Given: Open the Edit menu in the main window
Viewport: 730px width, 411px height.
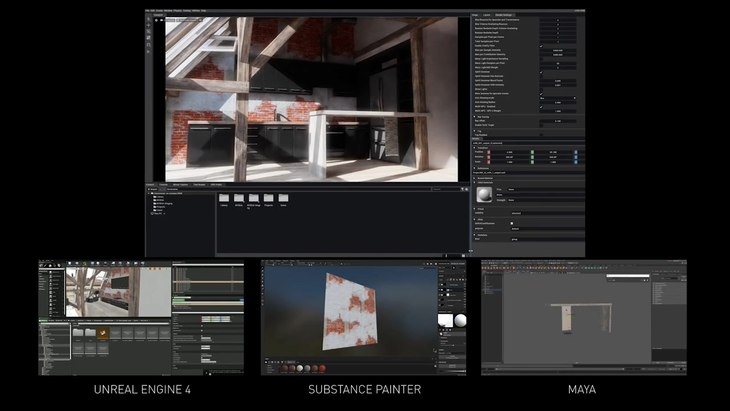Looking at the screenshot, I should pyautogui.click(x=153, y=10).
